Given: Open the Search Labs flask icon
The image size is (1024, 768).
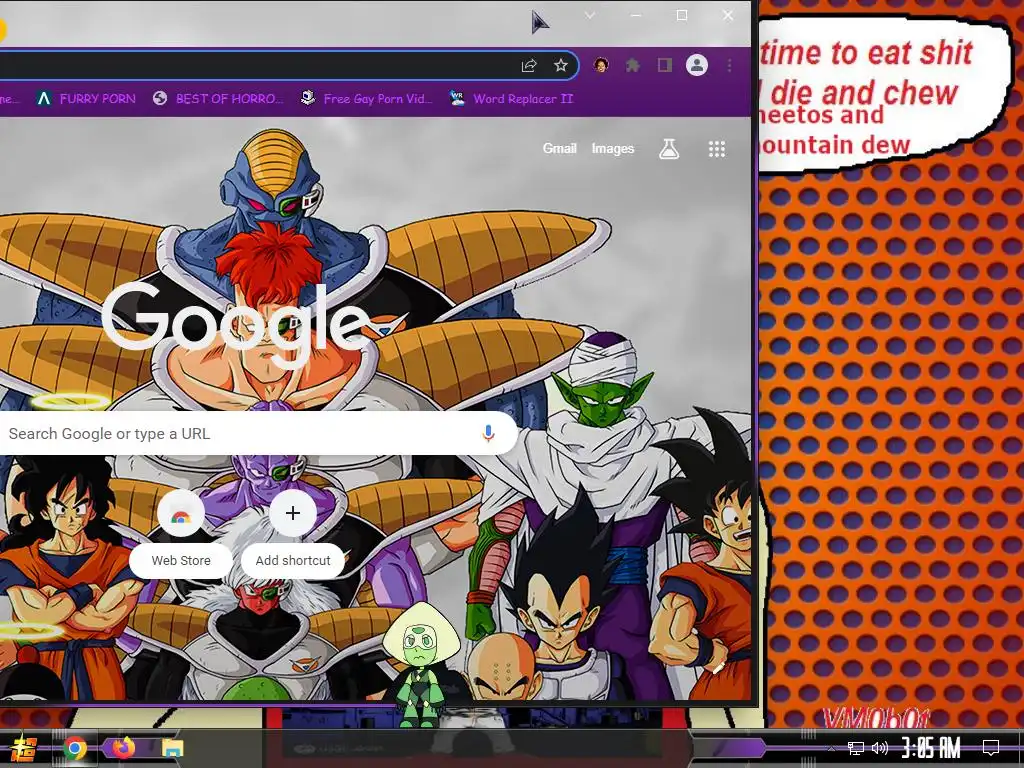Looking at the screenshot, I should pyautogui.click(x=669, y=149).
